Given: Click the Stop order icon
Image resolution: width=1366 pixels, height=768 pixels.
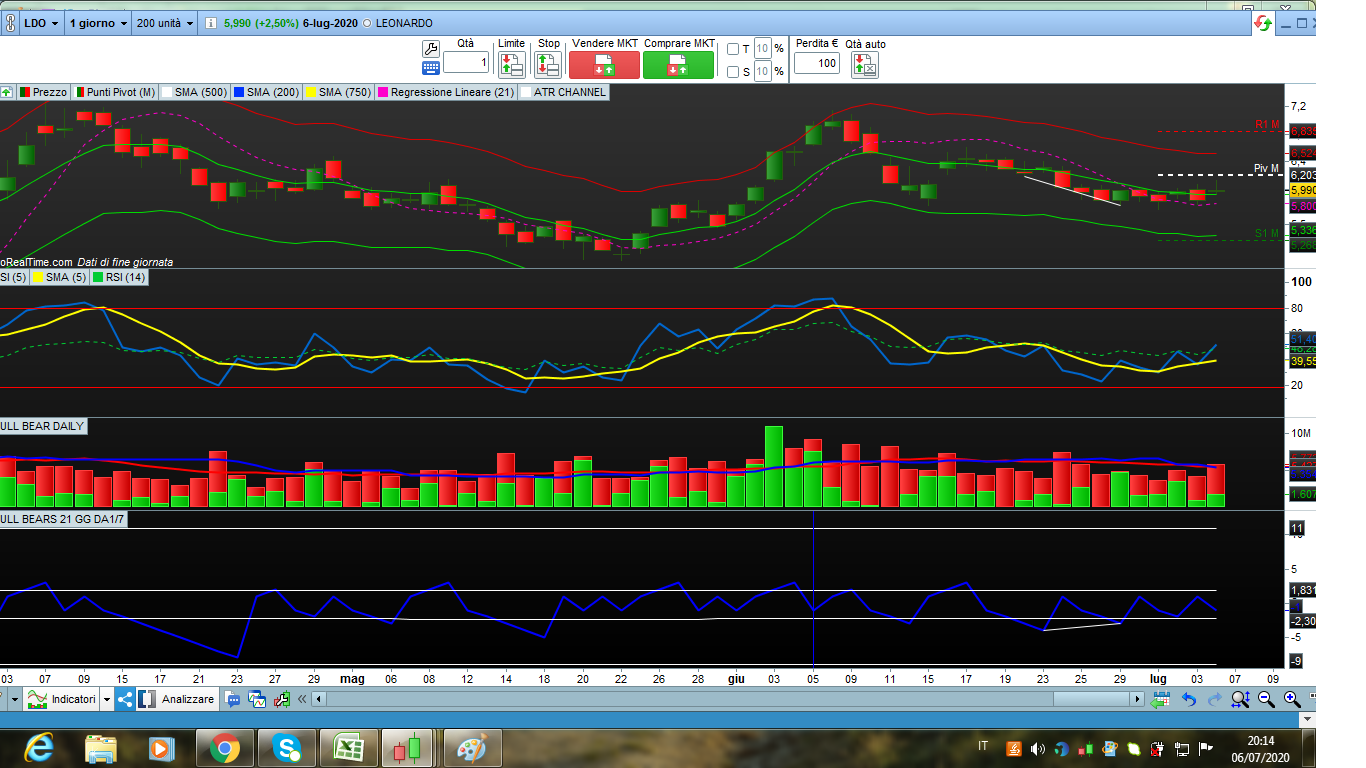Looking at the screenshot, I should tap(548, 65).
